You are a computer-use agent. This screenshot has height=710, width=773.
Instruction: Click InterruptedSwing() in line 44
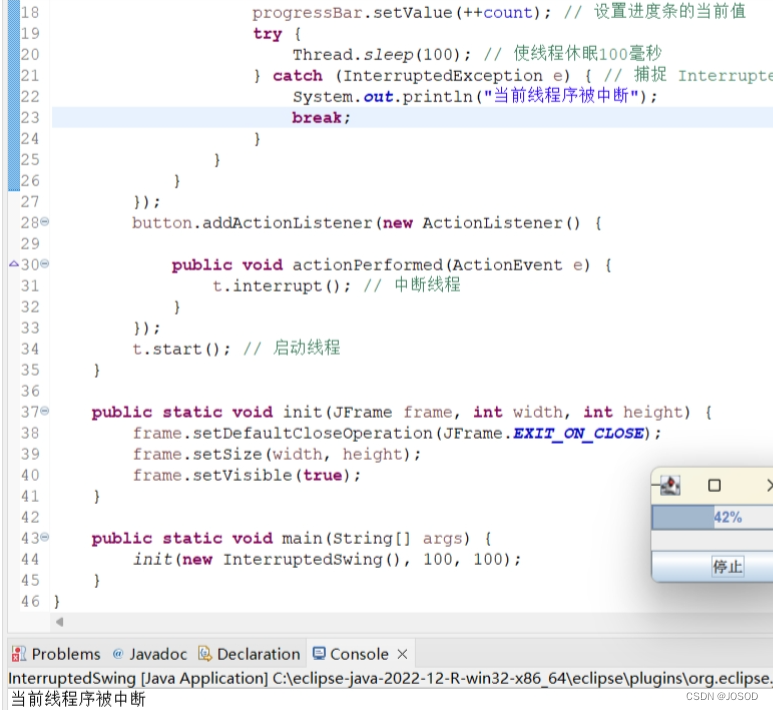(x=311, y=560)
